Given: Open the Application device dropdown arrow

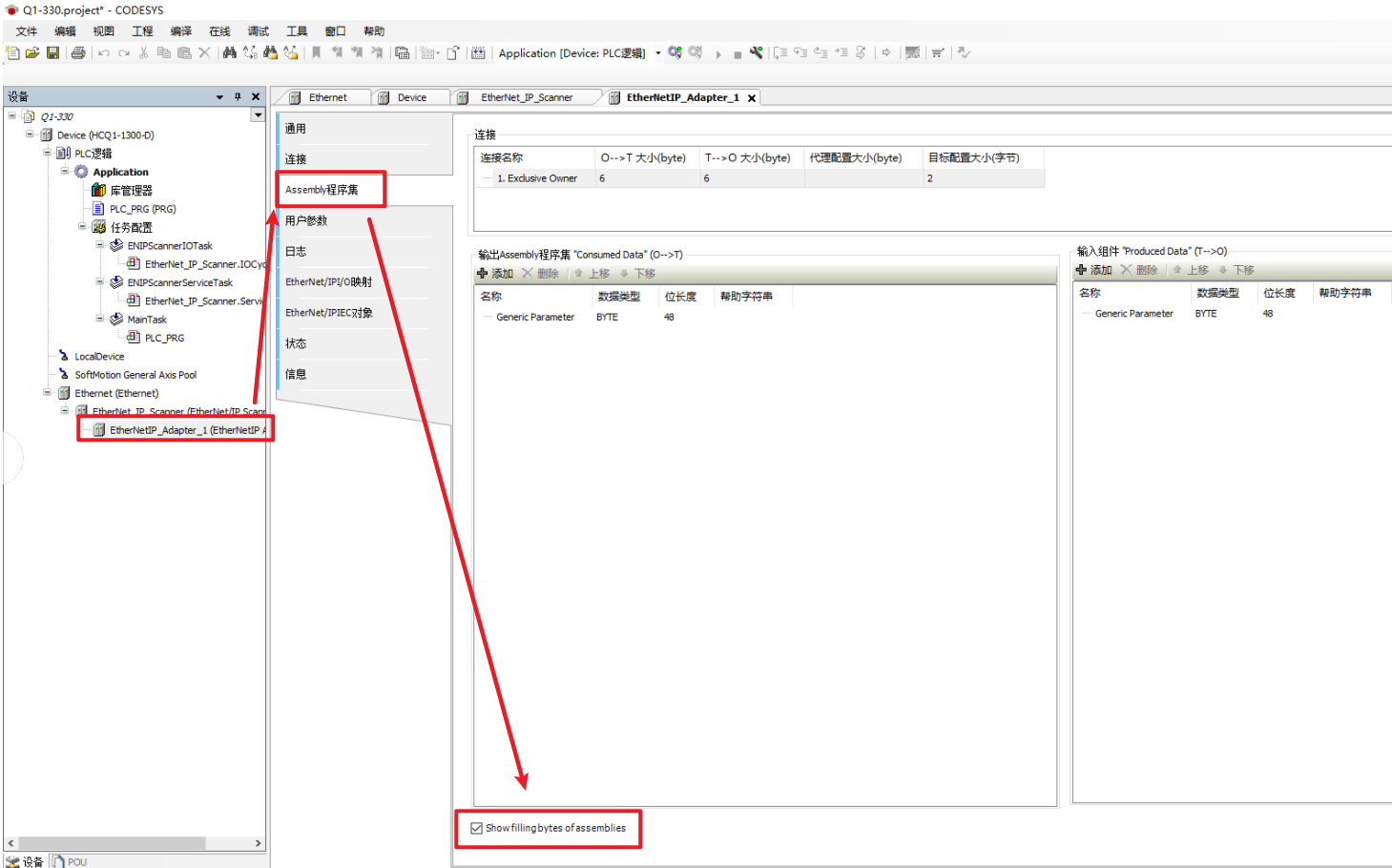Looking at the screenshot, I should 657,53.
